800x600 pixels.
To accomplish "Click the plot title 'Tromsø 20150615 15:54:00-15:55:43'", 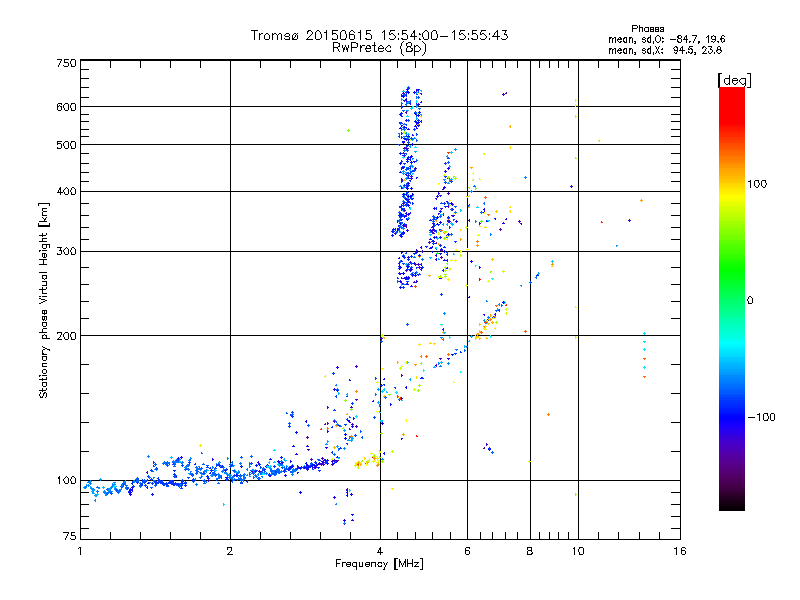I will (x=379, y=35).
